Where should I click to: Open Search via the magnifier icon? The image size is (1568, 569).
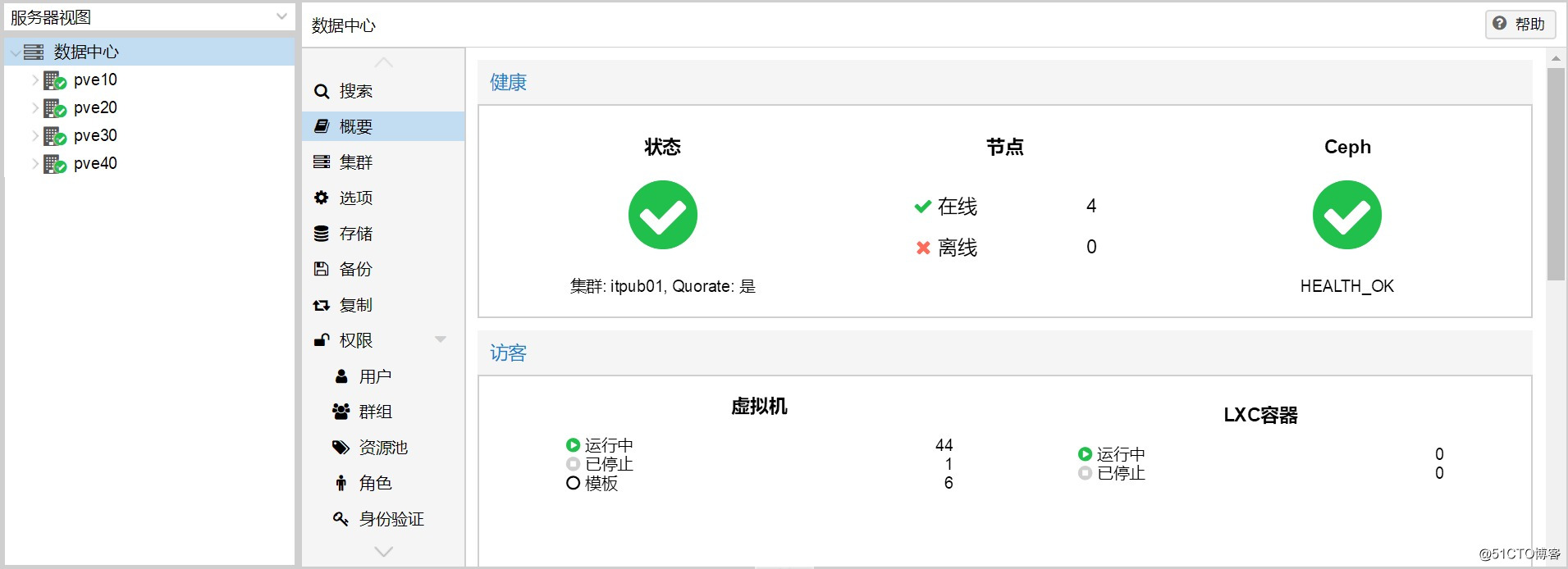tap(322, 92)
